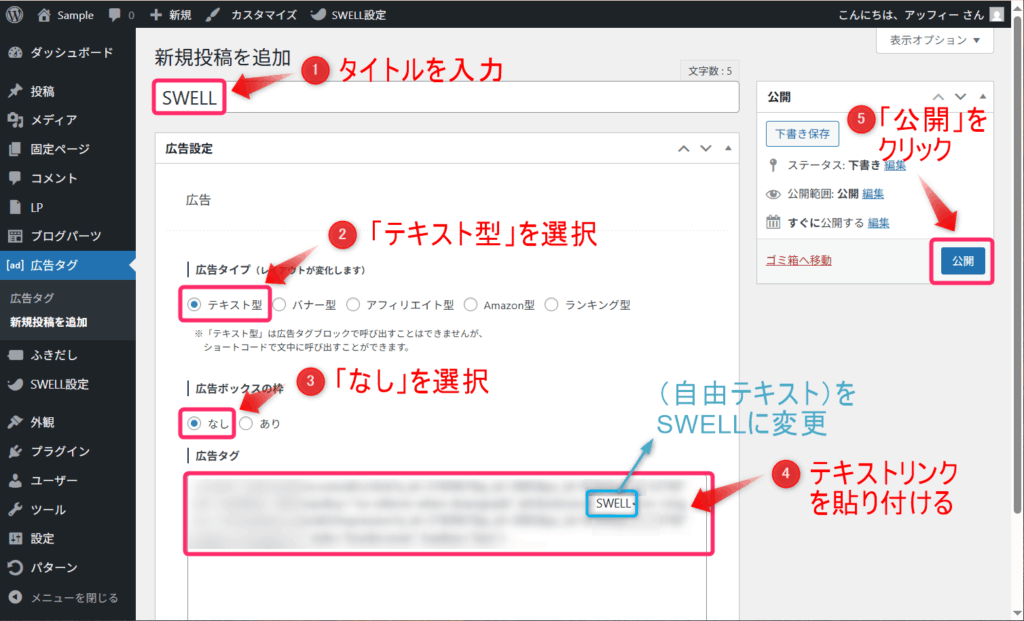Open the comments bubble in admin bar
Image resolution: width=1024 pixels, height=621 pixels.
click(115, 15)
